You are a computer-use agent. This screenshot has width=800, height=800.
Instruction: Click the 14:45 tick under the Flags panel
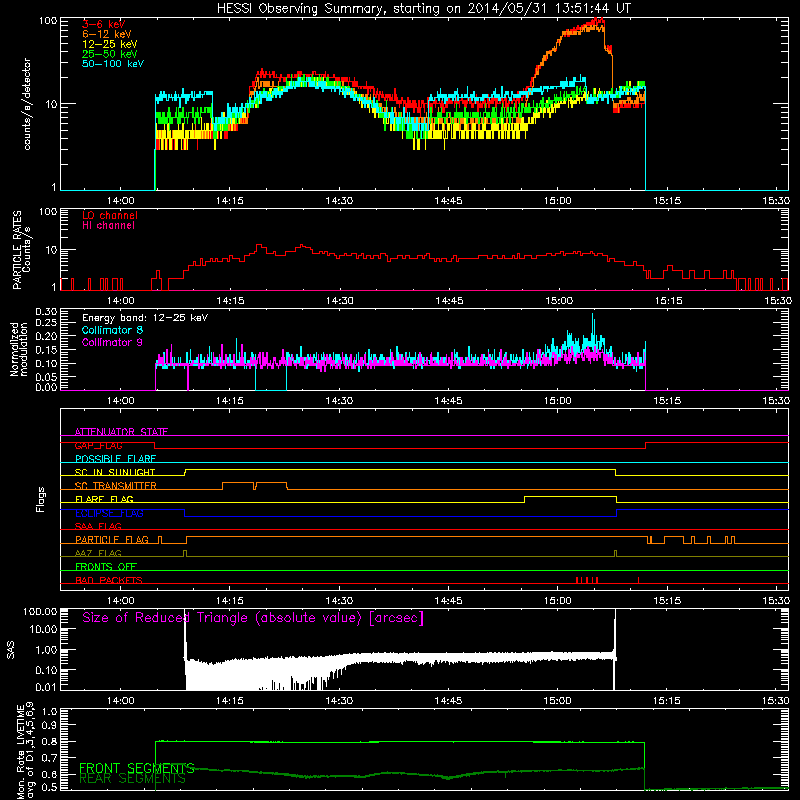[448, 601]
